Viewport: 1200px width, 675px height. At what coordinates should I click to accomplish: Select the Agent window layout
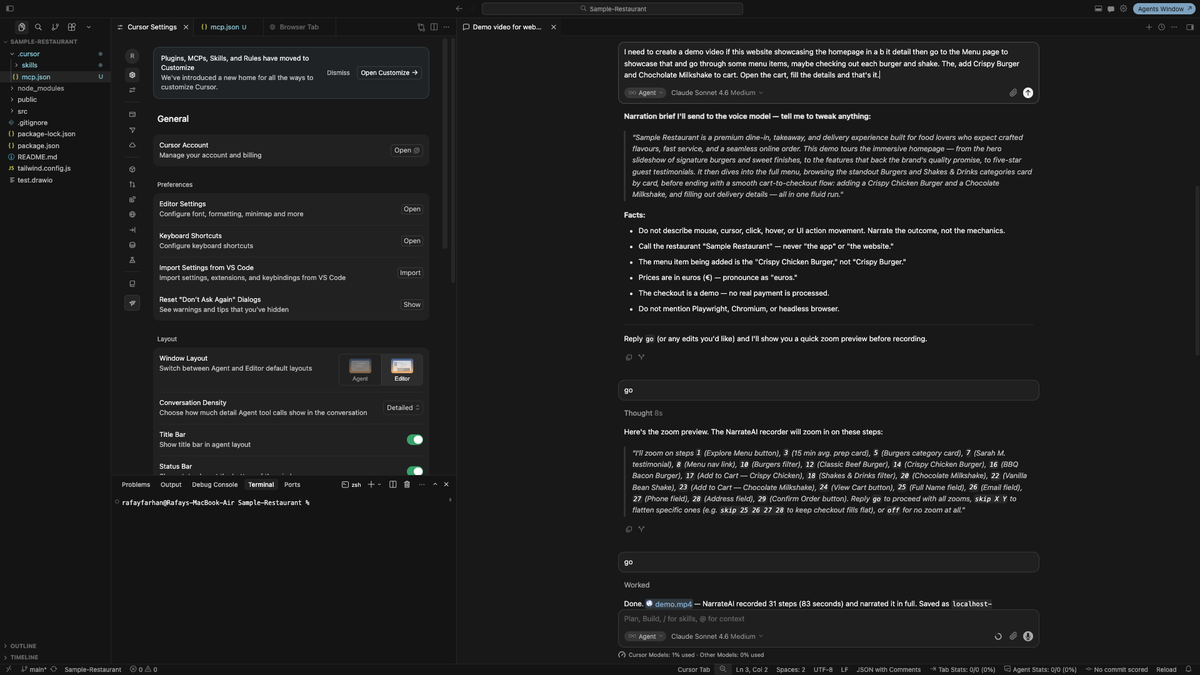tap(360, 369)
